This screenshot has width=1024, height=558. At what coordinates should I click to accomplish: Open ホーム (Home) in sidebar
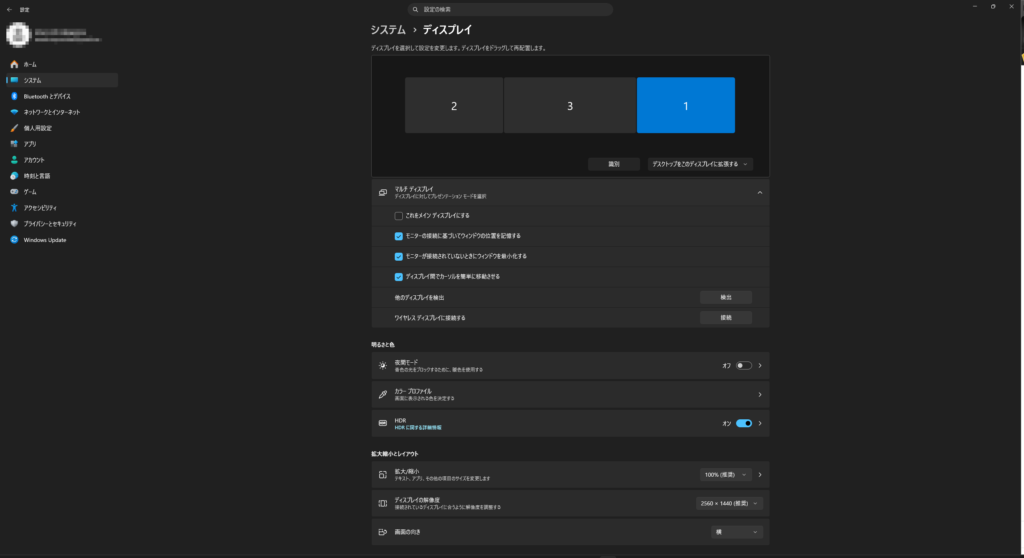coord(62,65)
